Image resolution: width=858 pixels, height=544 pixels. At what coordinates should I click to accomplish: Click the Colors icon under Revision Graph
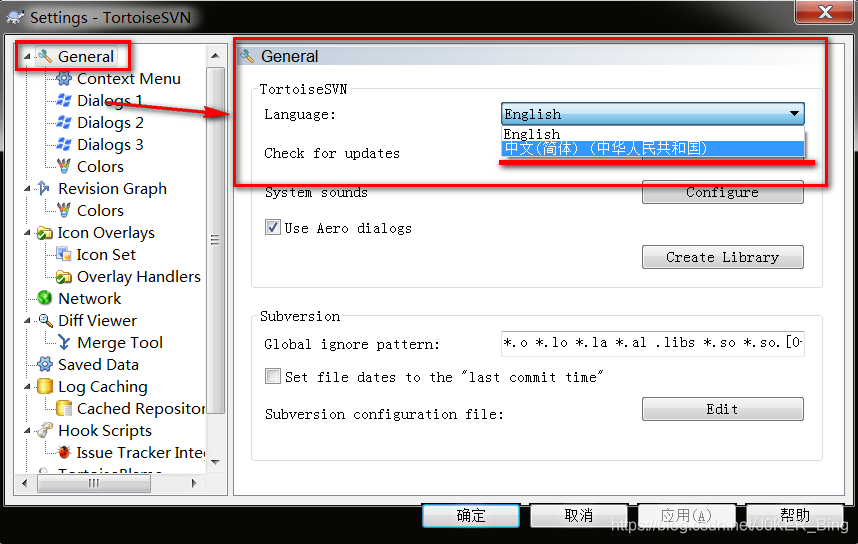click(x=64, y=210)
